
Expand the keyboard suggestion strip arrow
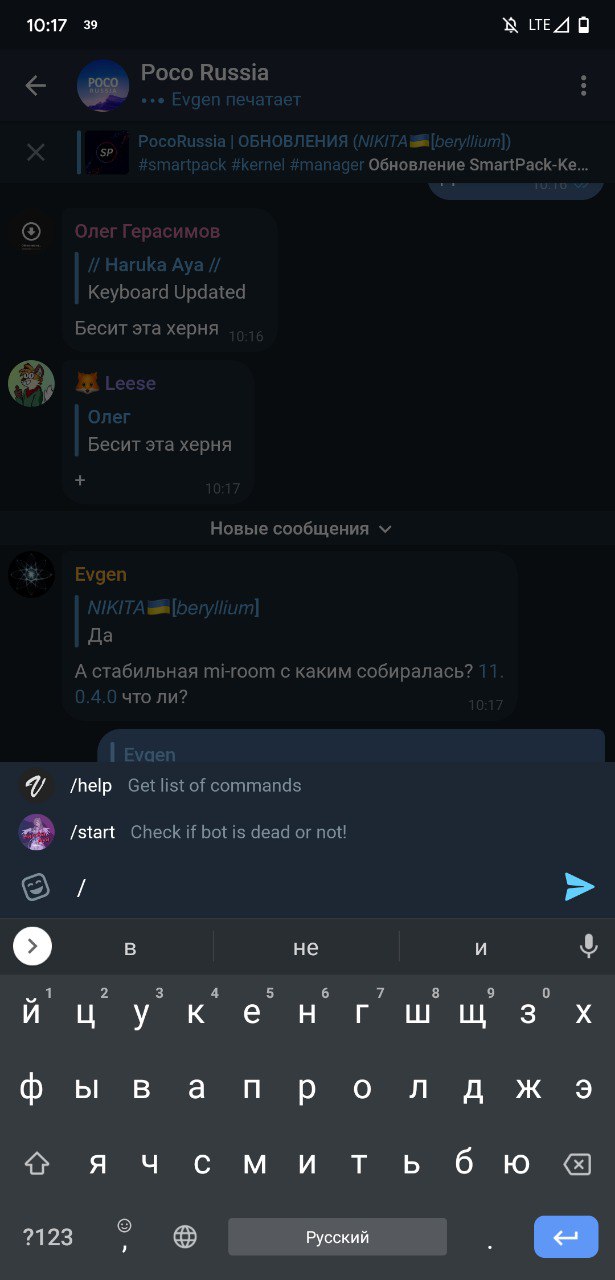click(x=32, y=946)
